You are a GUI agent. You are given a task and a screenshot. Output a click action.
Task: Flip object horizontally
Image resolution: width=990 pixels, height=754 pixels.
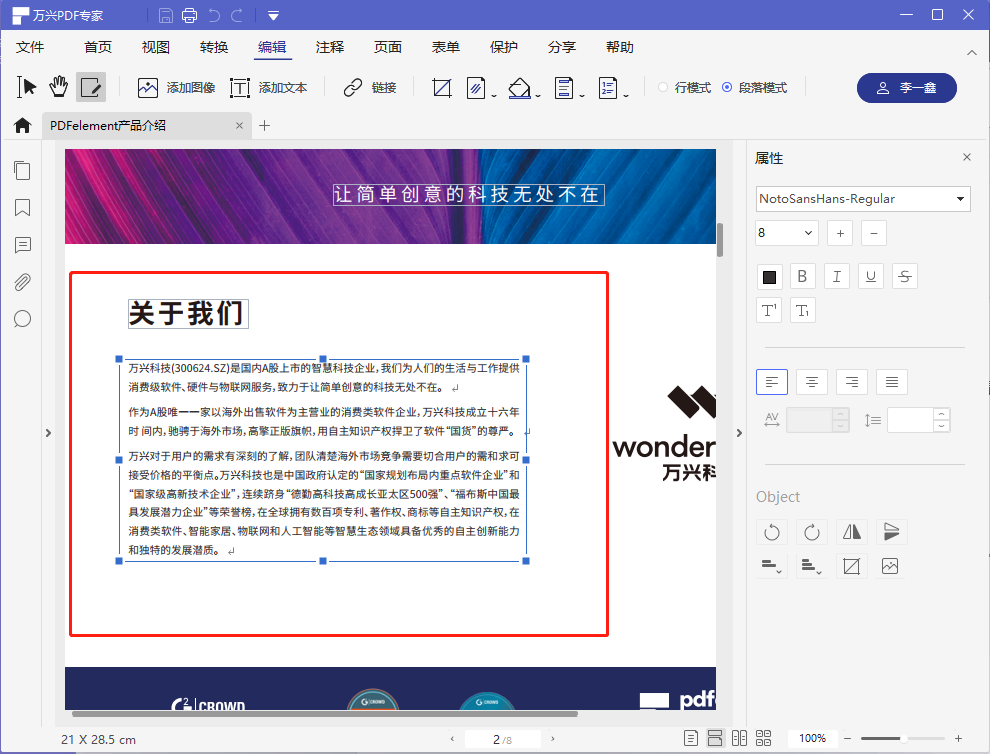point(852,532)
